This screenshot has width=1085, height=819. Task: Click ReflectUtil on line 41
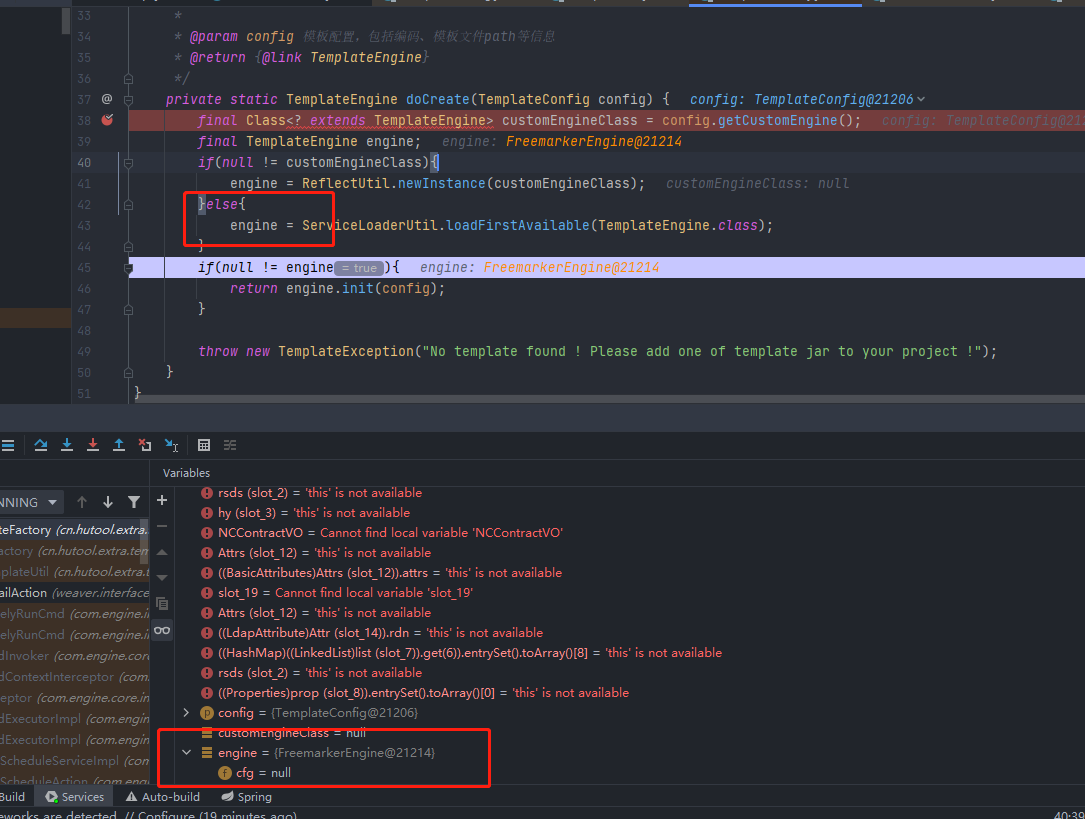coord(346,183)
